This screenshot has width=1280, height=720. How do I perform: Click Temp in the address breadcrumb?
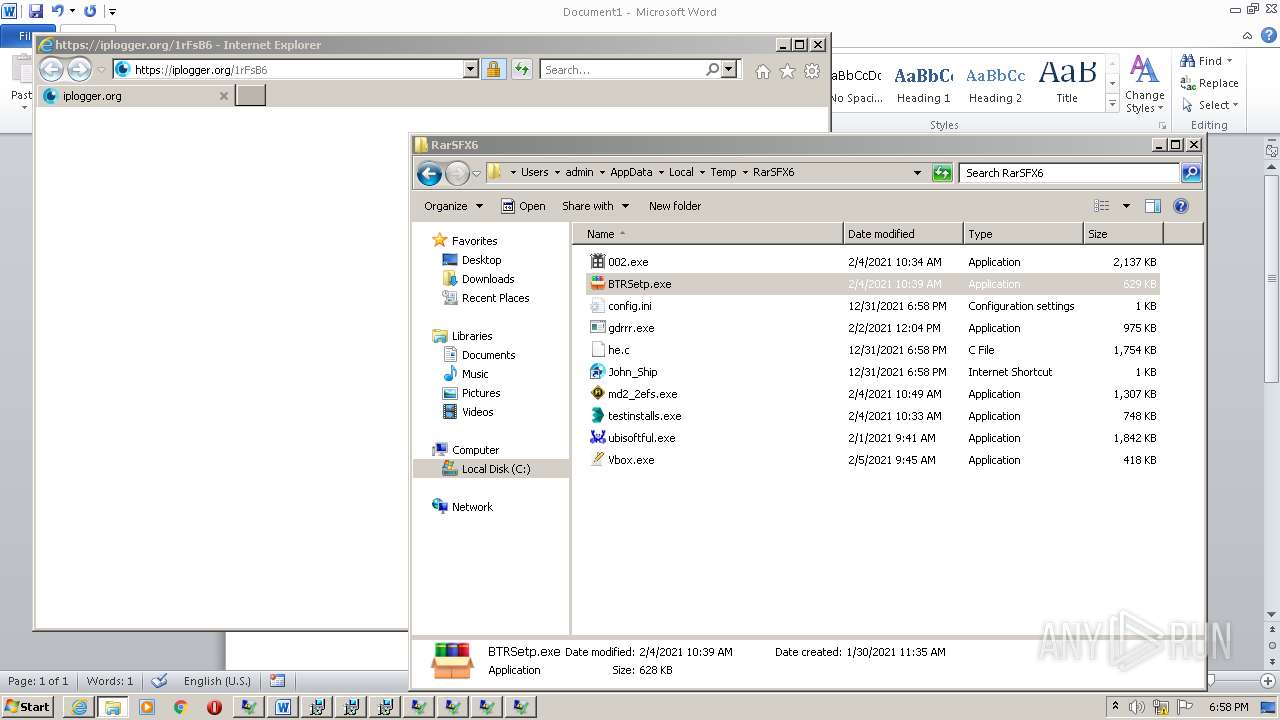click(723, 172)
